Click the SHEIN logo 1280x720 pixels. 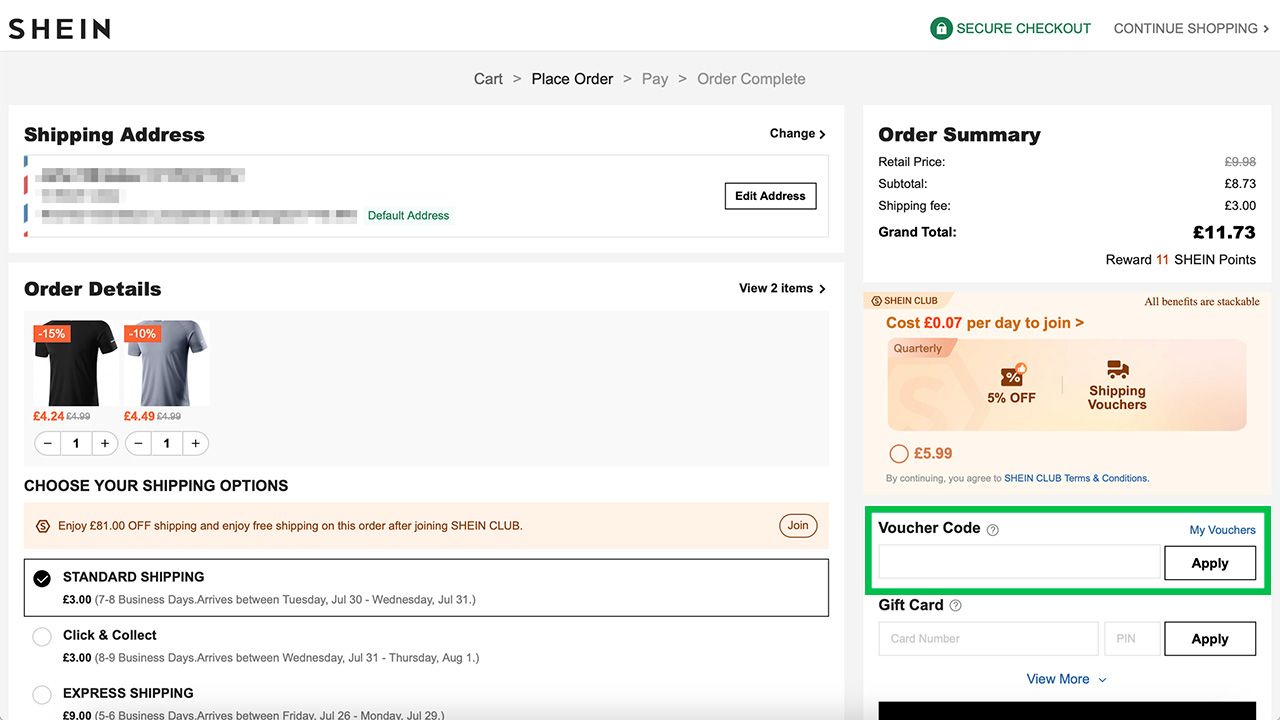(60, 29)
